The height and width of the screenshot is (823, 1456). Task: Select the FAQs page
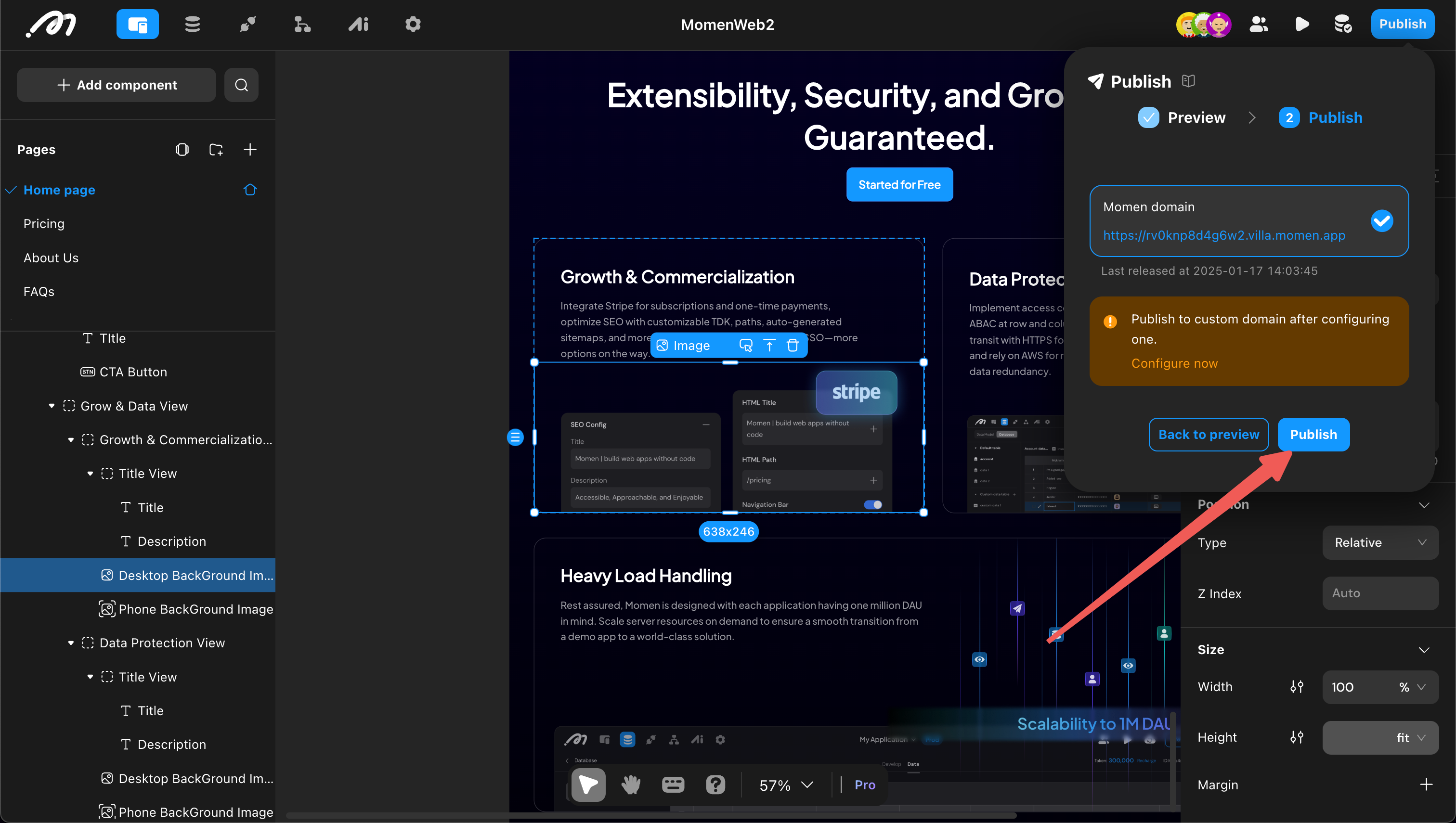[39, 292]
